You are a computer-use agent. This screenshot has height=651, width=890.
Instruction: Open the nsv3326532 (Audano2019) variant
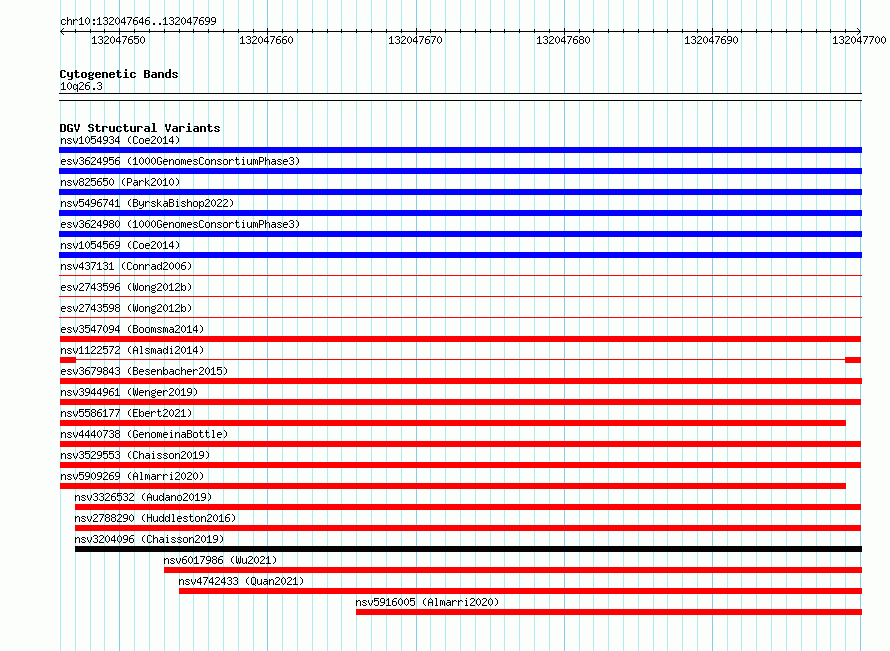coord(143,497)
